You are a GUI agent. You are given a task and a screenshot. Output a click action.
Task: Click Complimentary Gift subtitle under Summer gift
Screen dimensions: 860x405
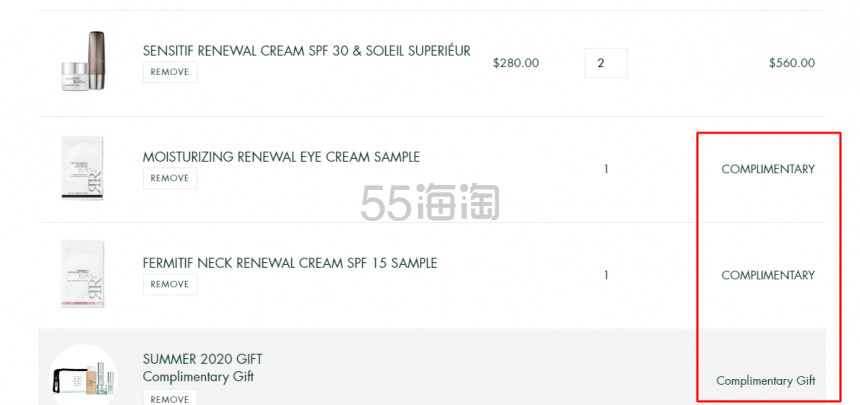[198, 377]
